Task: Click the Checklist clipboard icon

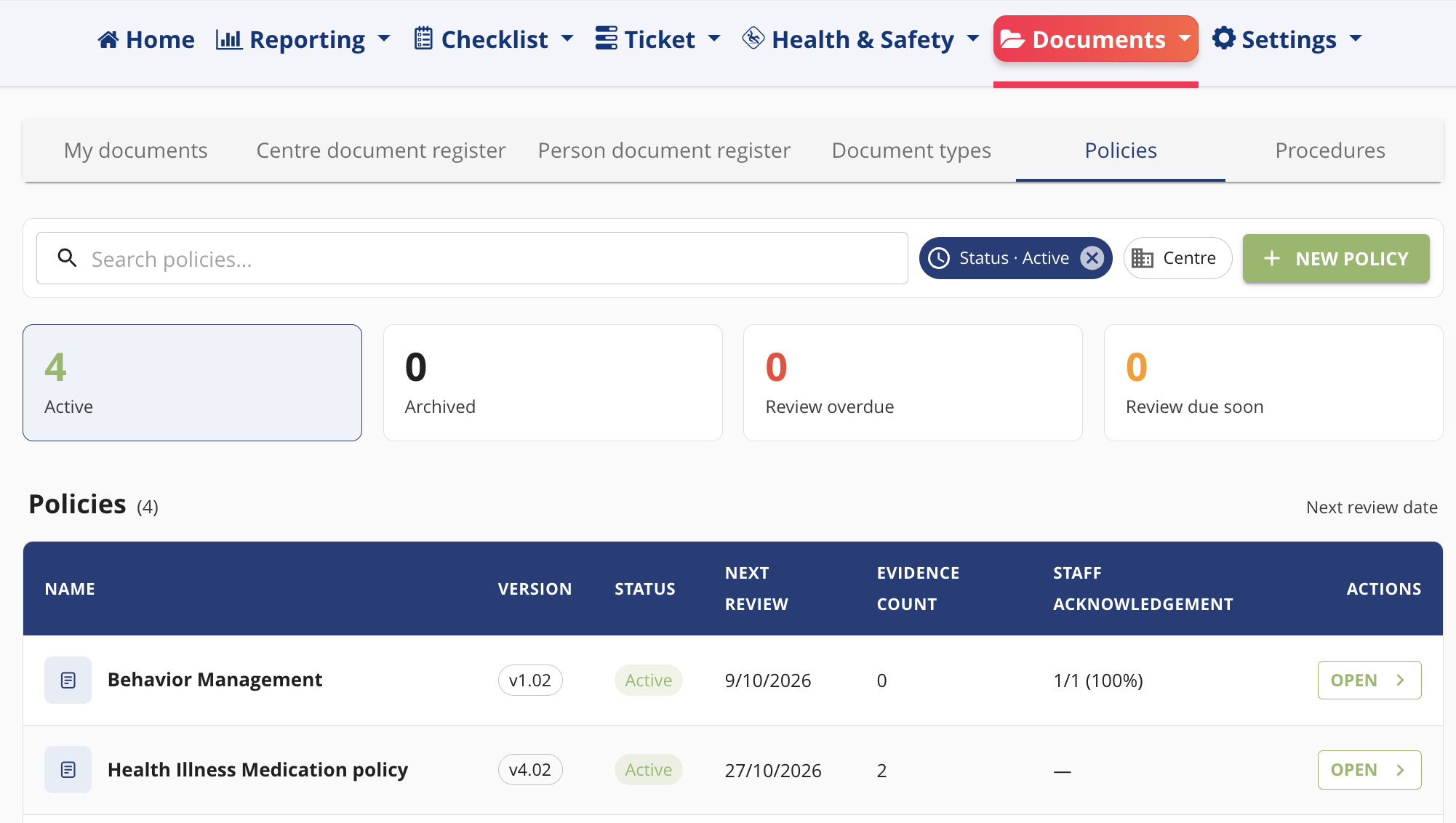Action: [423, 39]
